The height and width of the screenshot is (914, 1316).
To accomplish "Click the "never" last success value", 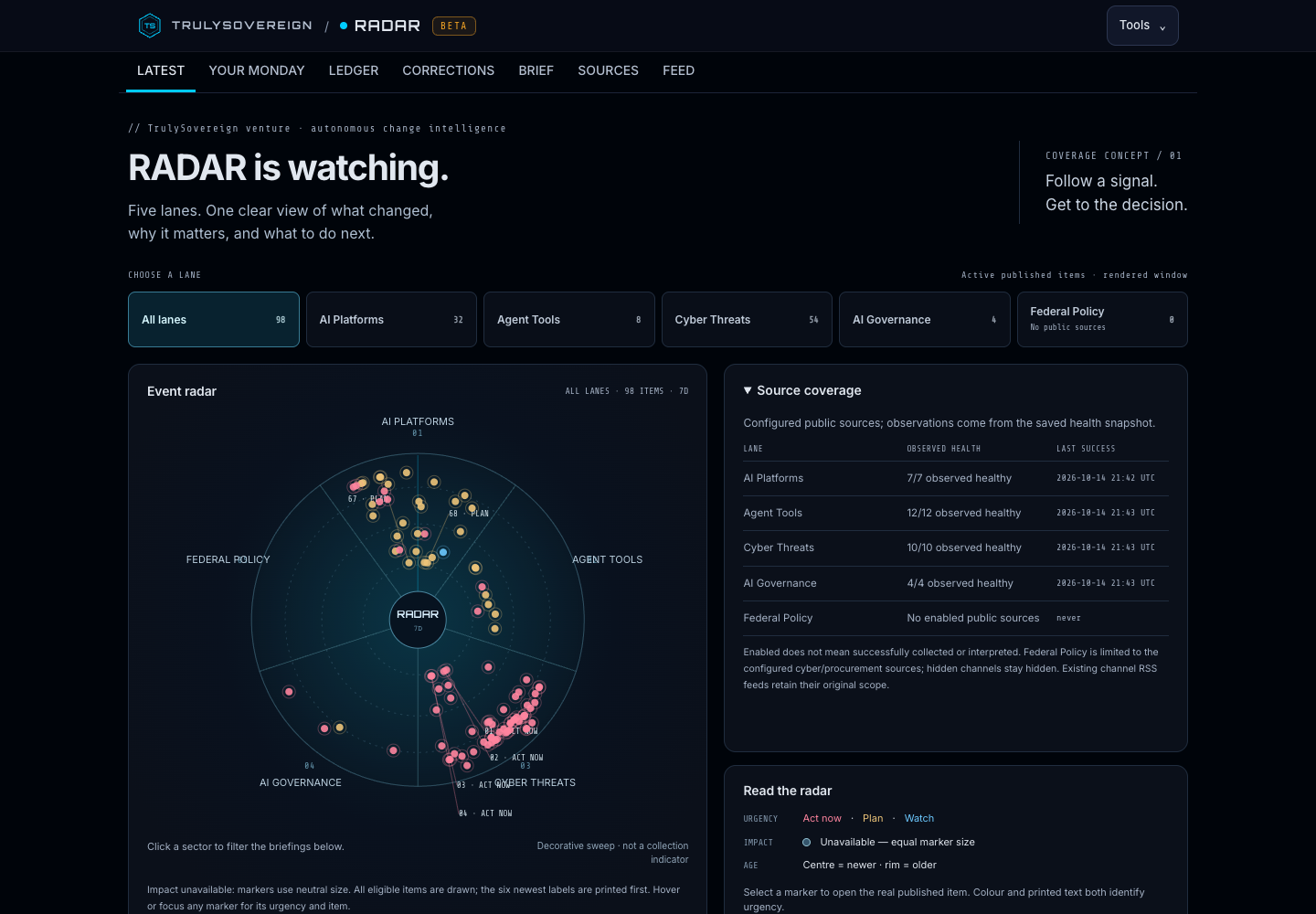I will click(x=1068, y=618).
